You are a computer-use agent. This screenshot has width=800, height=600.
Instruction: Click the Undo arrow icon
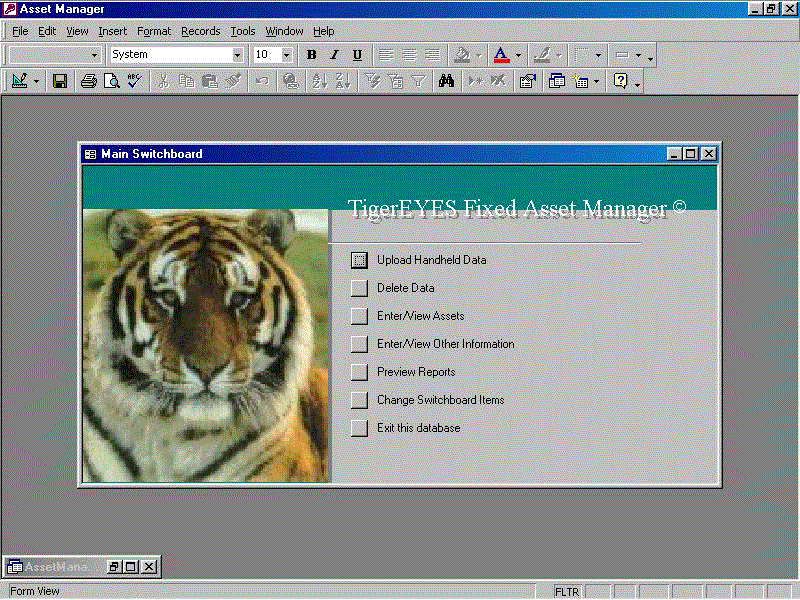pos(262,81)
